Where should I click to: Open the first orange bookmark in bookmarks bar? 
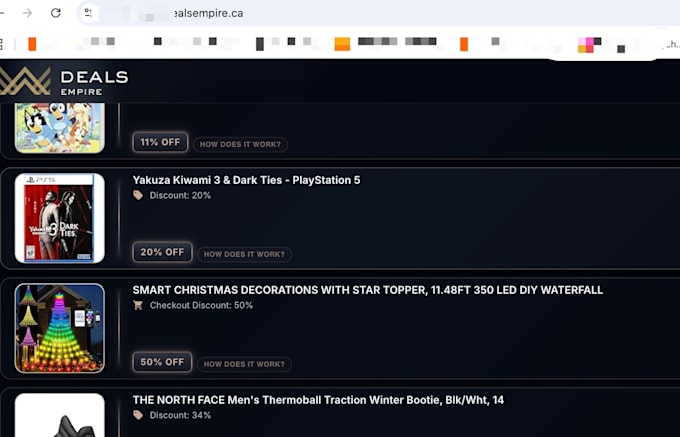[32, 44]
